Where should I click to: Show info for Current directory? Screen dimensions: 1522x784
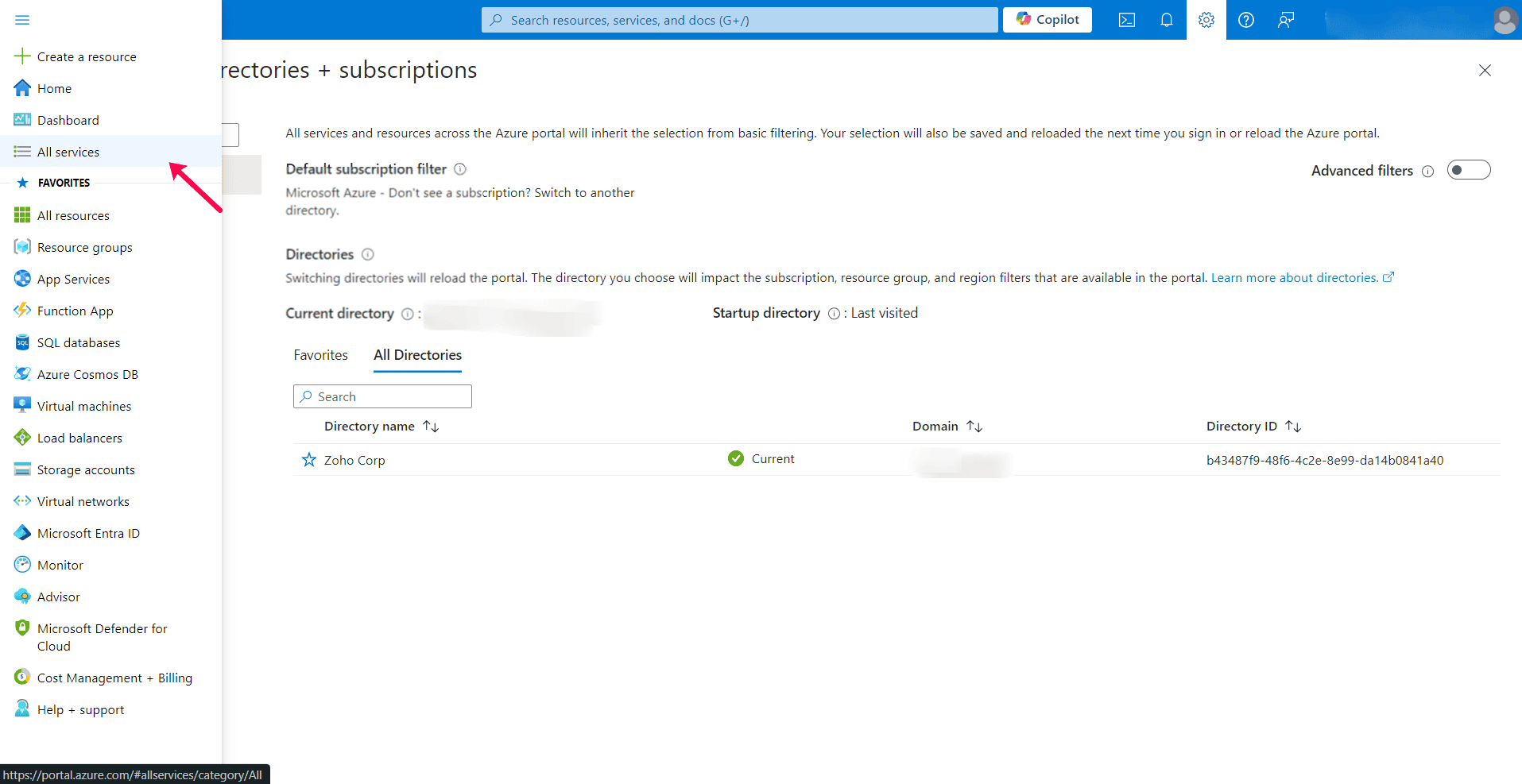pos(408,314)
